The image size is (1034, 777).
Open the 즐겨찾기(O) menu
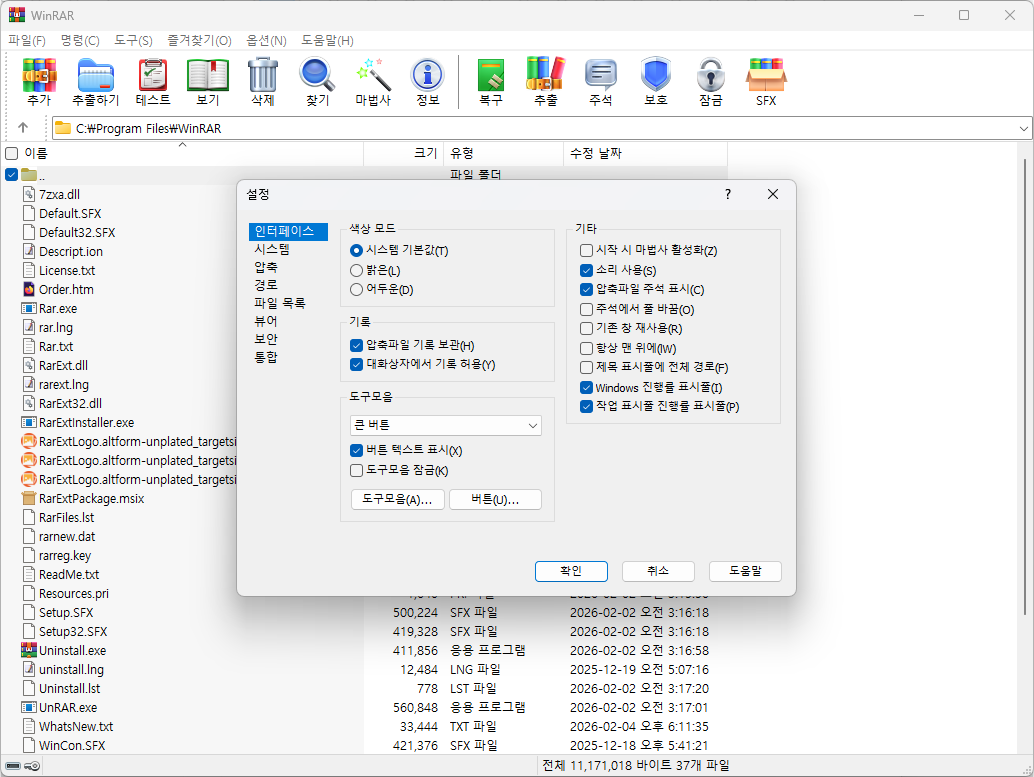199,41
